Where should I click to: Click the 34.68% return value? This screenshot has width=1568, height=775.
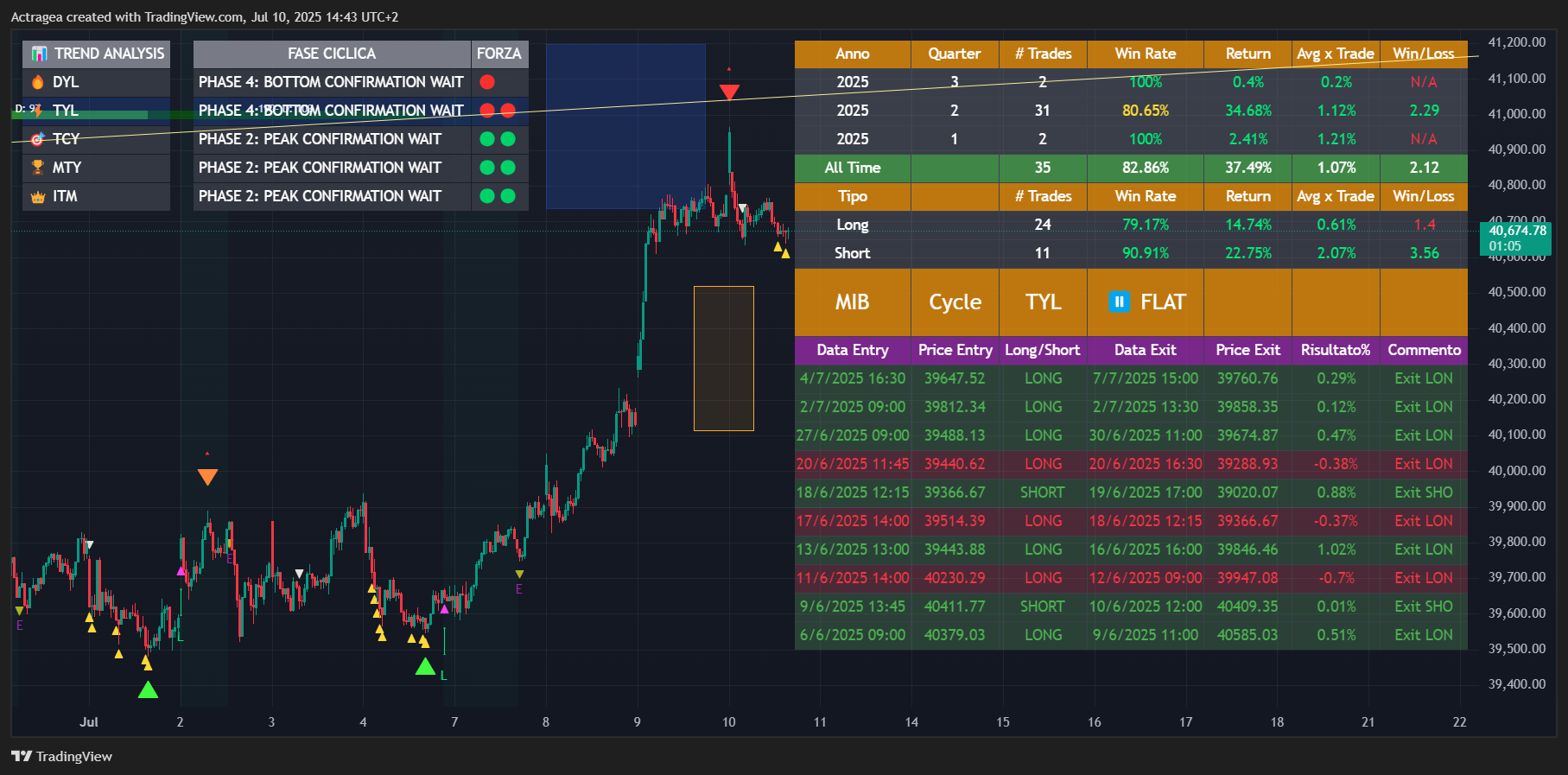click(1248, 111)
